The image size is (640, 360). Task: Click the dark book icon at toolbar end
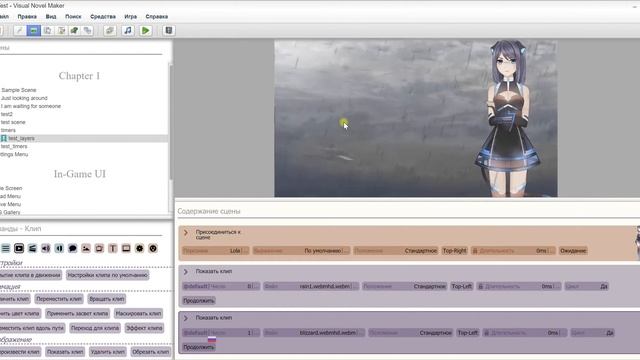point(169,31)
